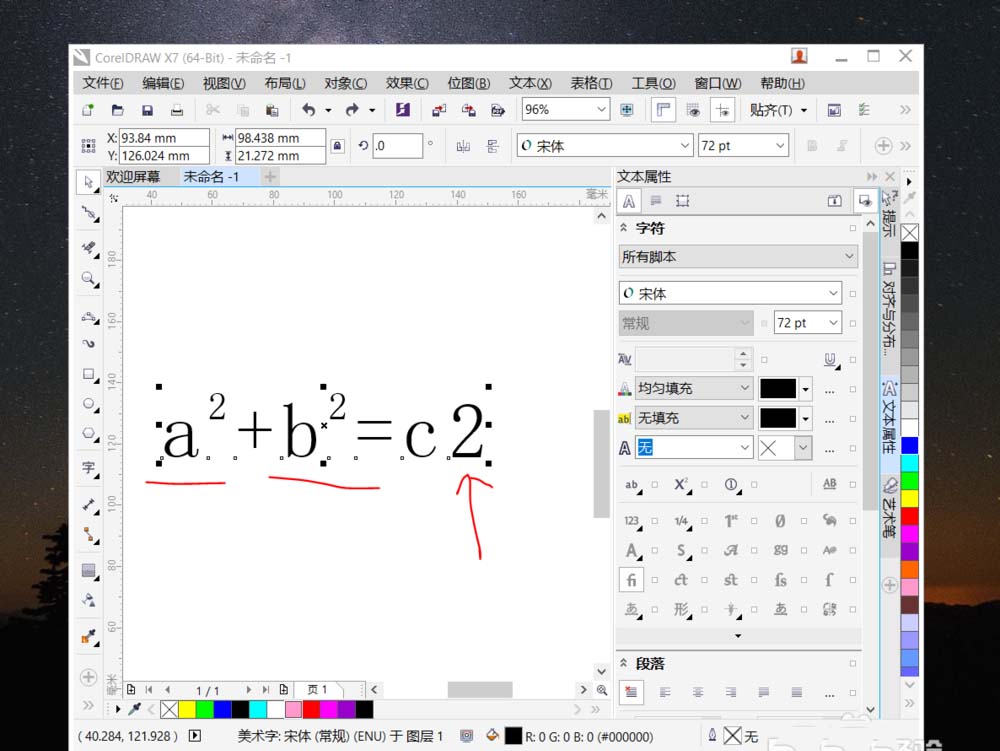Open the 编辑(E) menu
Viewport: 1000px width, 751px height.
pos(163,84)
